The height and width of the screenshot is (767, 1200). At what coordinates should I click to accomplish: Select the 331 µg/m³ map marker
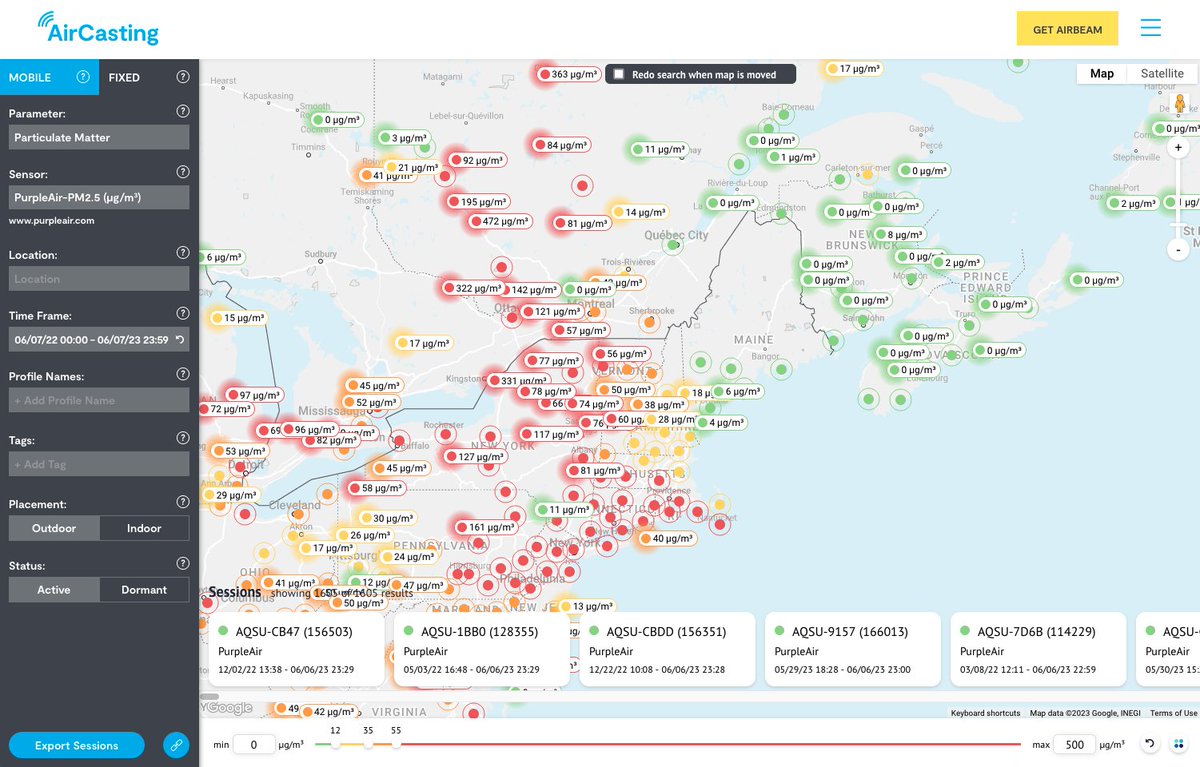coord(516,381)
